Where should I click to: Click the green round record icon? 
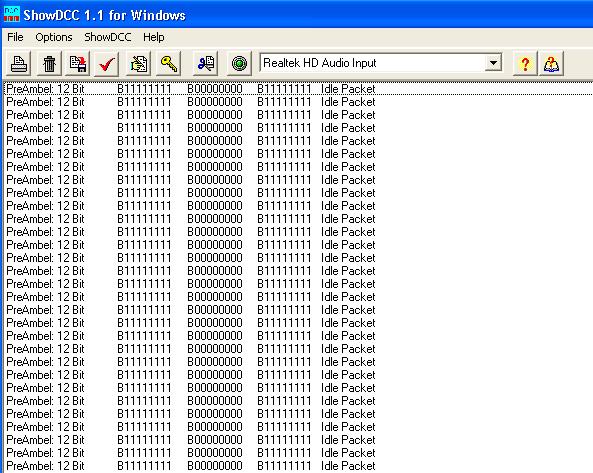pos(239,64)
